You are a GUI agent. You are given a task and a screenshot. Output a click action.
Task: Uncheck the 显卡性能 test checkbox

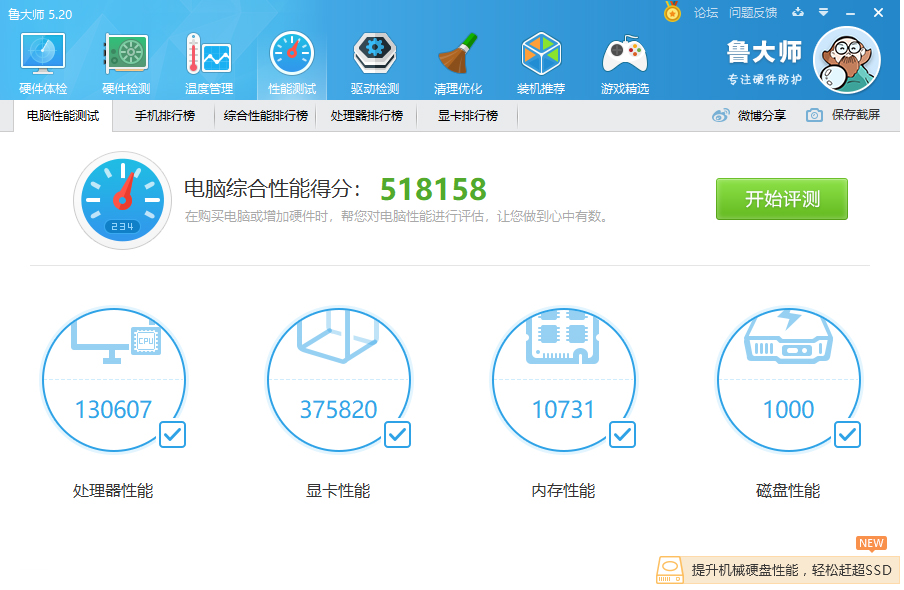coord(397,434)
